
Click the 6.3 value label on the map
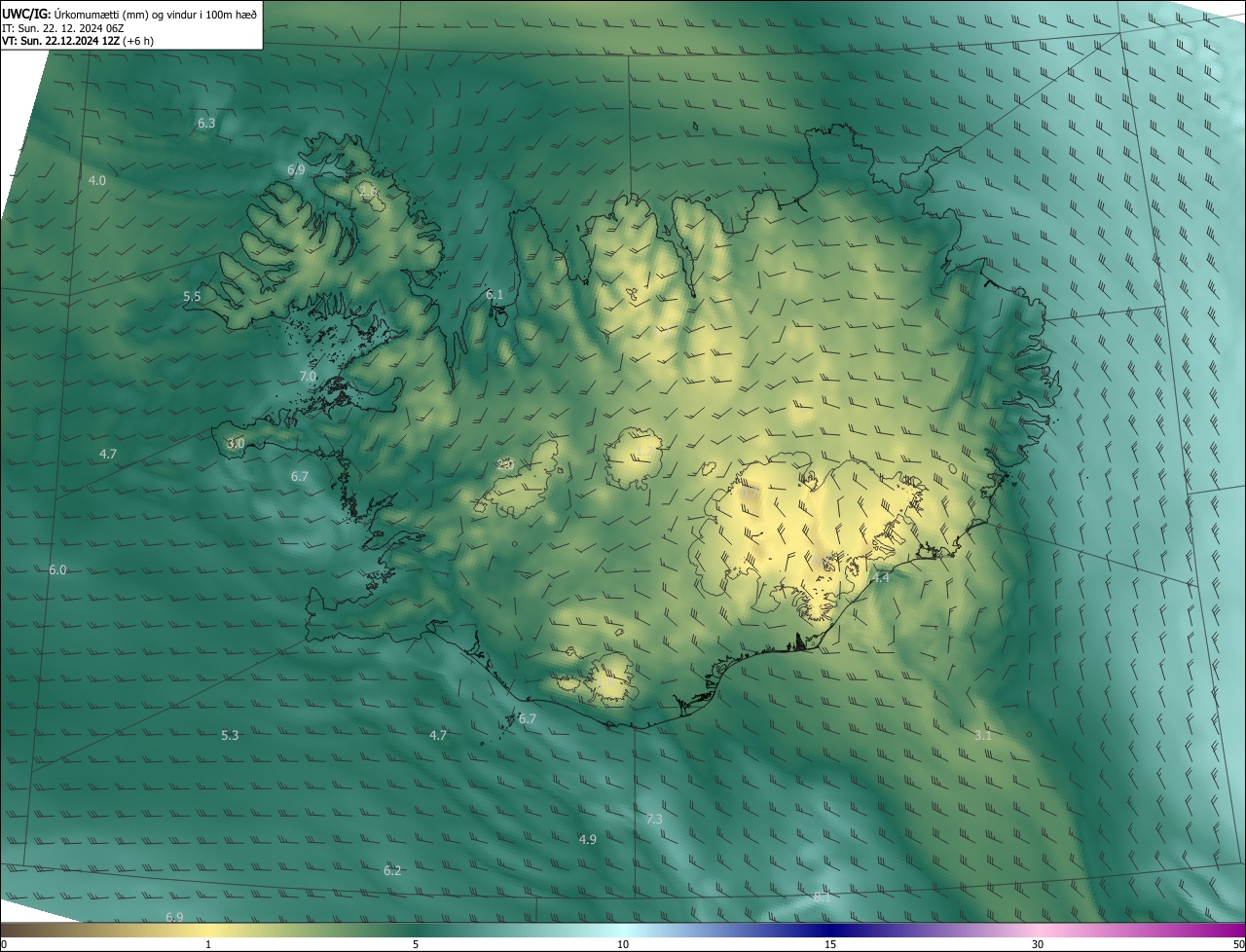[206, 124]
